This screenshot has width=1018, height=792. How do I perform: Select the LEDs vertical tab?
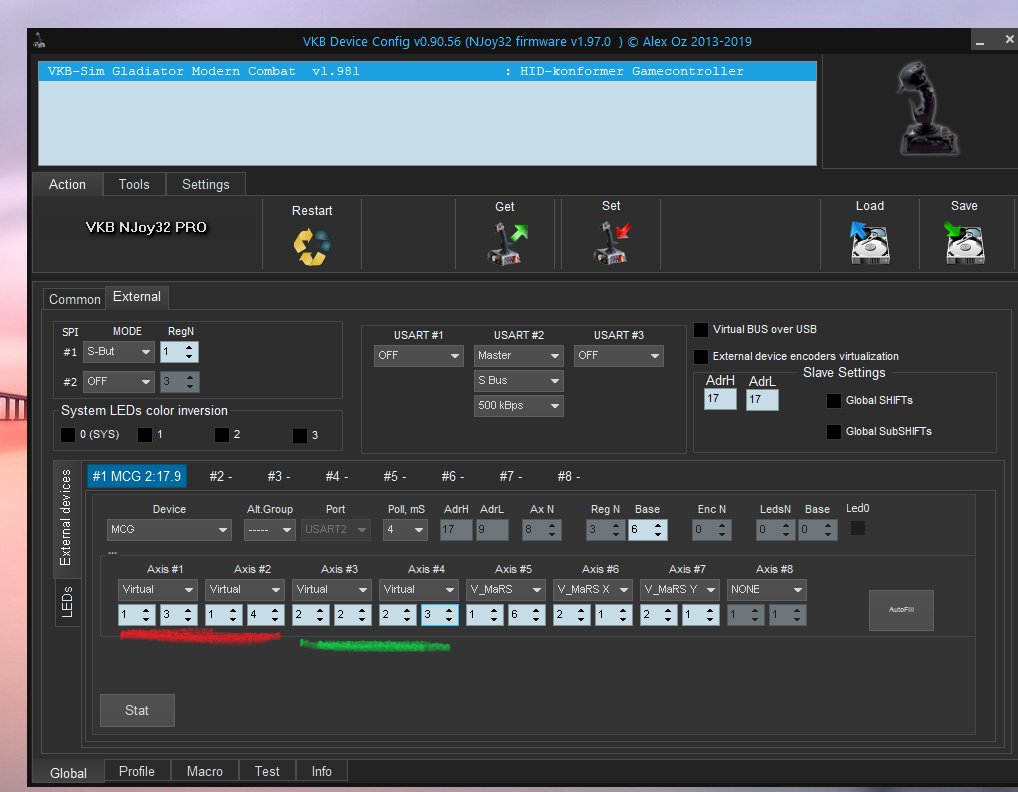(67, 602)
